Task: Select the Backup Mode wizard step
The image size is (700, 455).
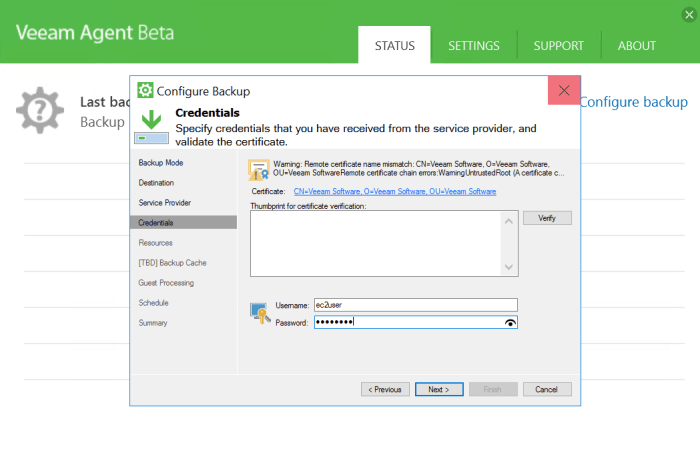Action: point(161,163)
